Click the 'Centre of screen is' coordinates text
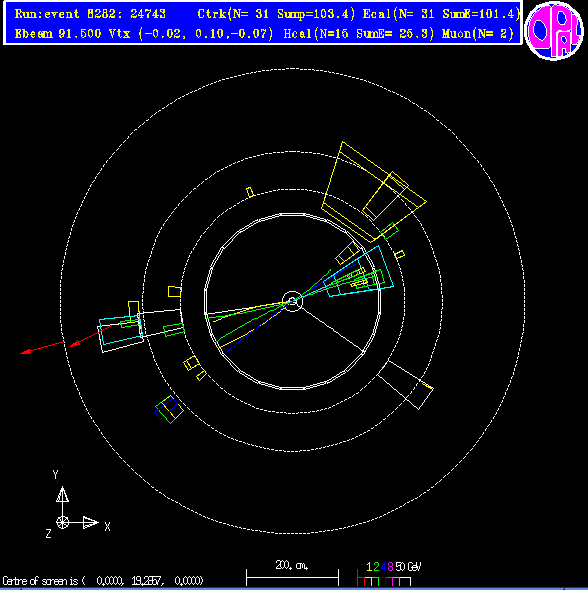This screenshot has width=588, height=590. tap(103, 581)
